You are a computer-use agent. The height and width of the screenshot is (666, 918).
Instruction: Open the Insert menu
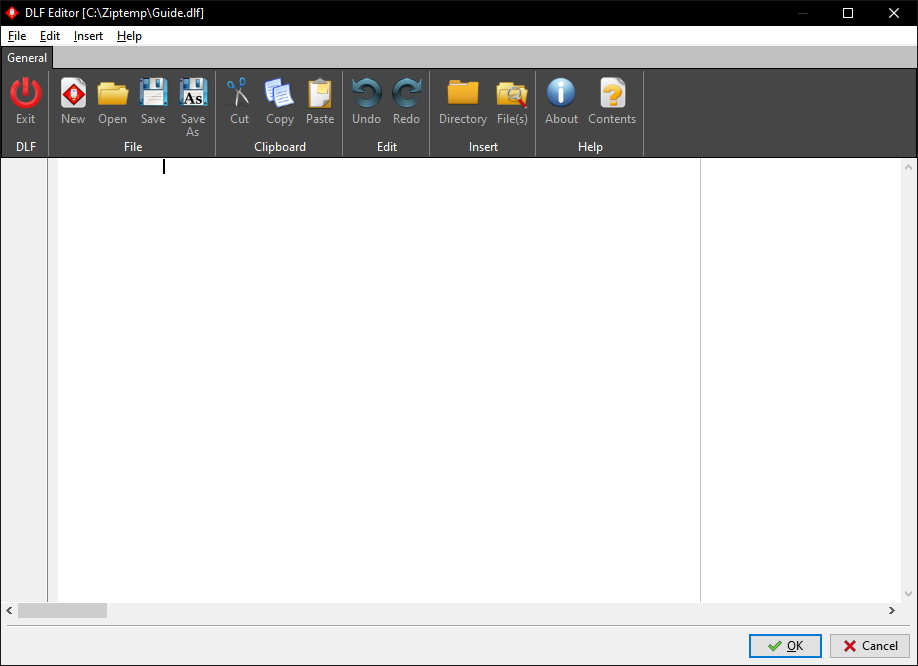[88, 36]
